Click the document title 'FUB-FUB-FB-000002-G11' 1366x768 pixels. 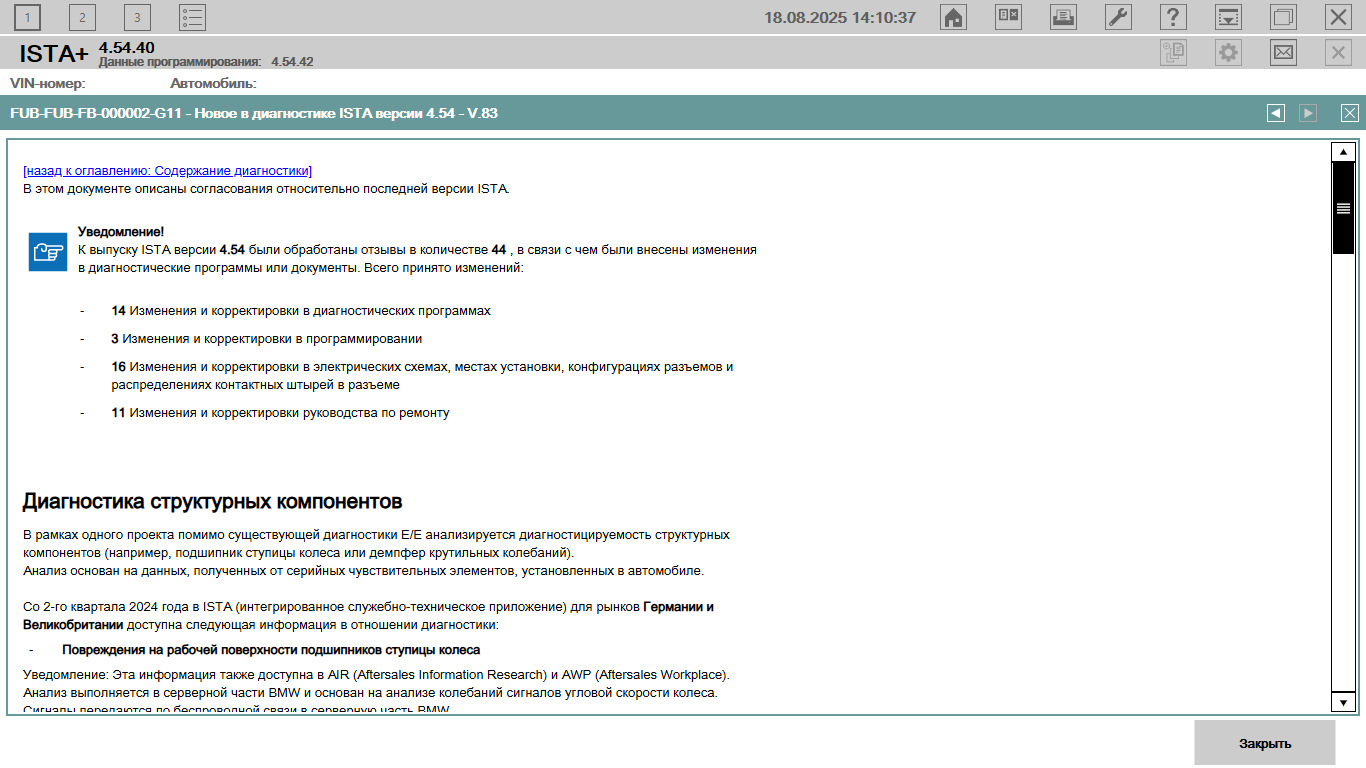pyautogui.click(x=96, y=113)
